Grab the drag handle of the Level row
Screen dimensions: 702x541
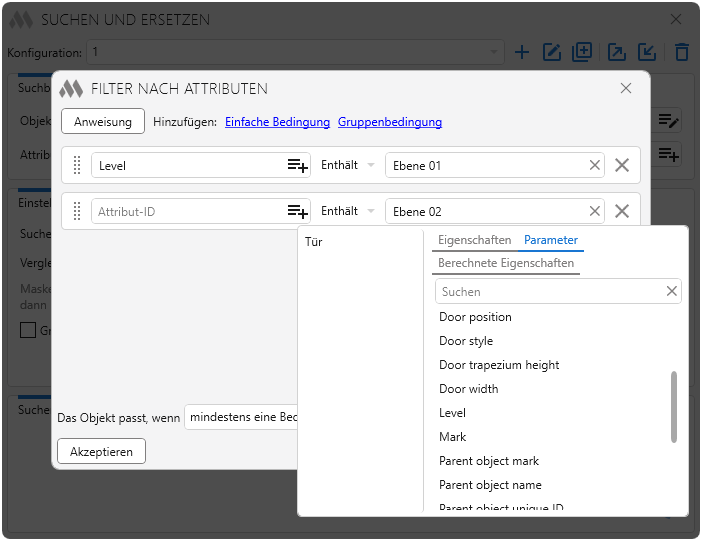(77, 166)
